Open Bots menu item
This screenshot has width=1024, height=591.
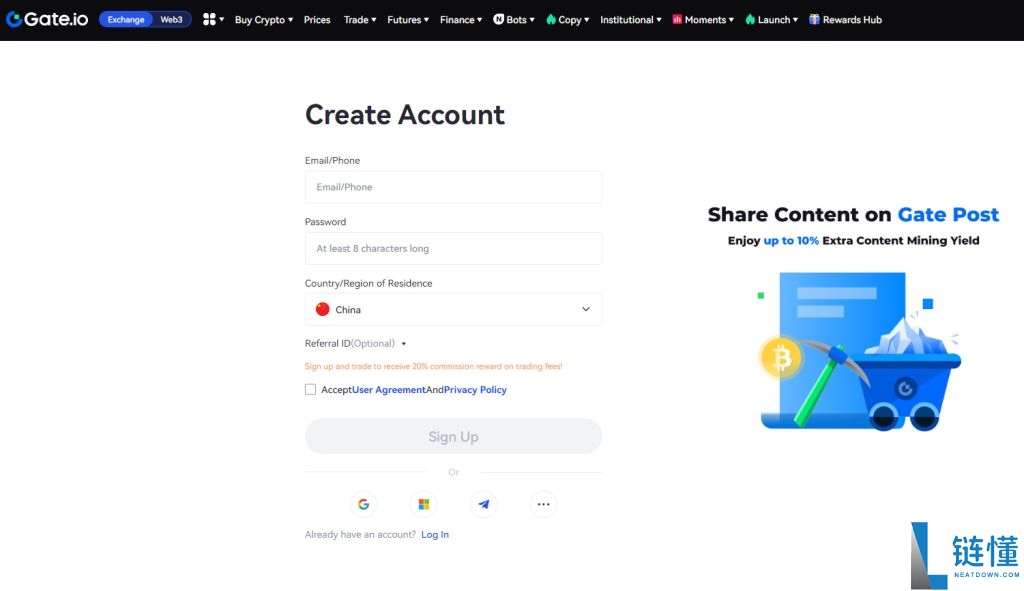click(x=514, y=20)
